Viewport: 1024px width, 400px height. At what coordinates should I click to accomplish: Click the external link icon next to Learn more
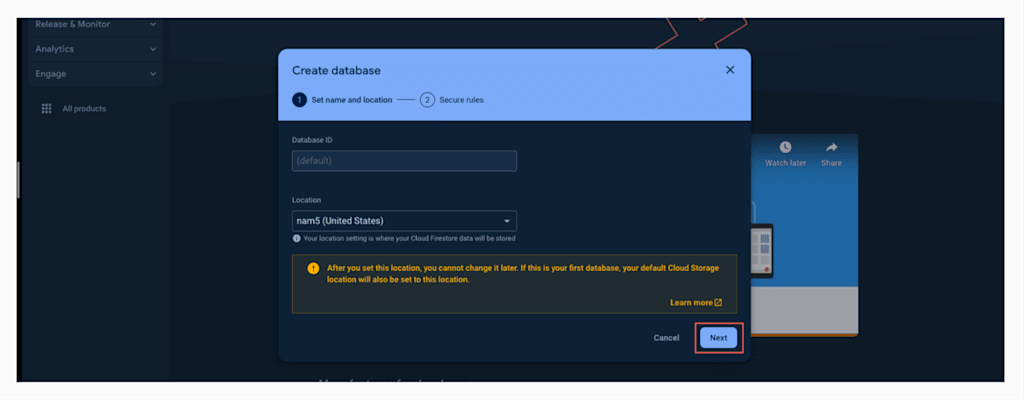718,303
